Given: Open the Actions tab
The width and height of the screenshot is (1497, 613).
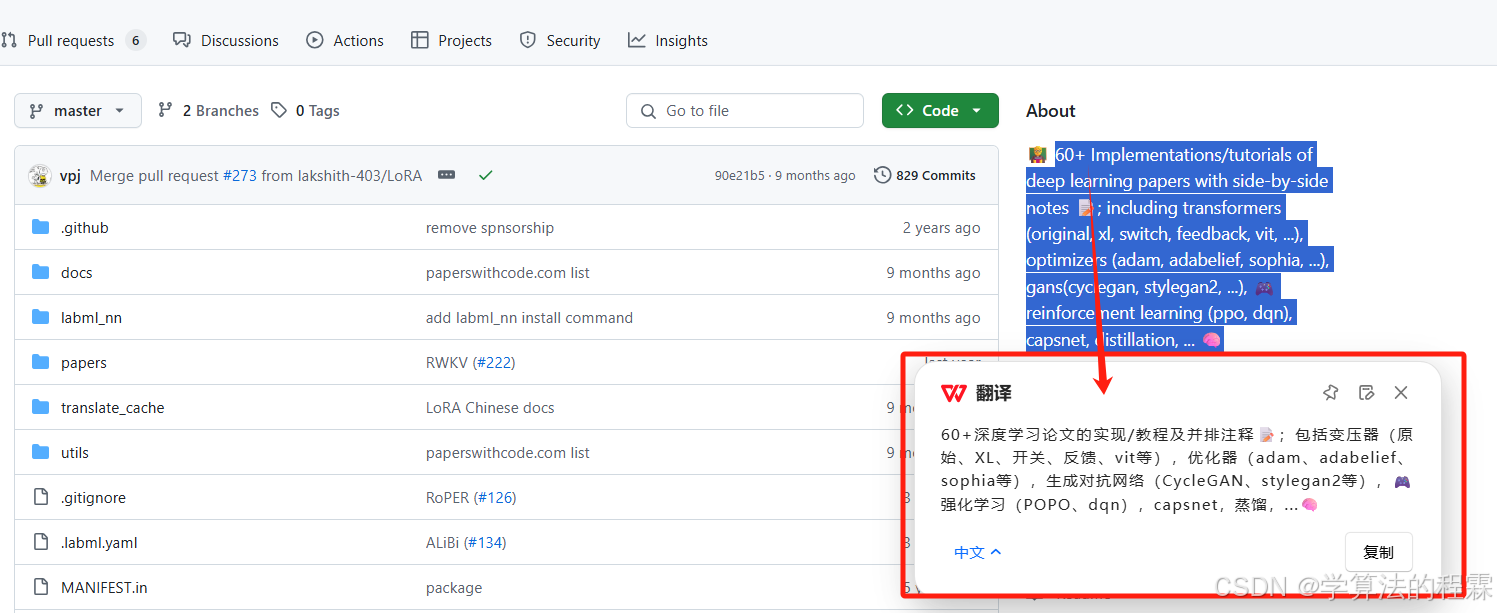Looking at the screenshot, I should (345, 41).
